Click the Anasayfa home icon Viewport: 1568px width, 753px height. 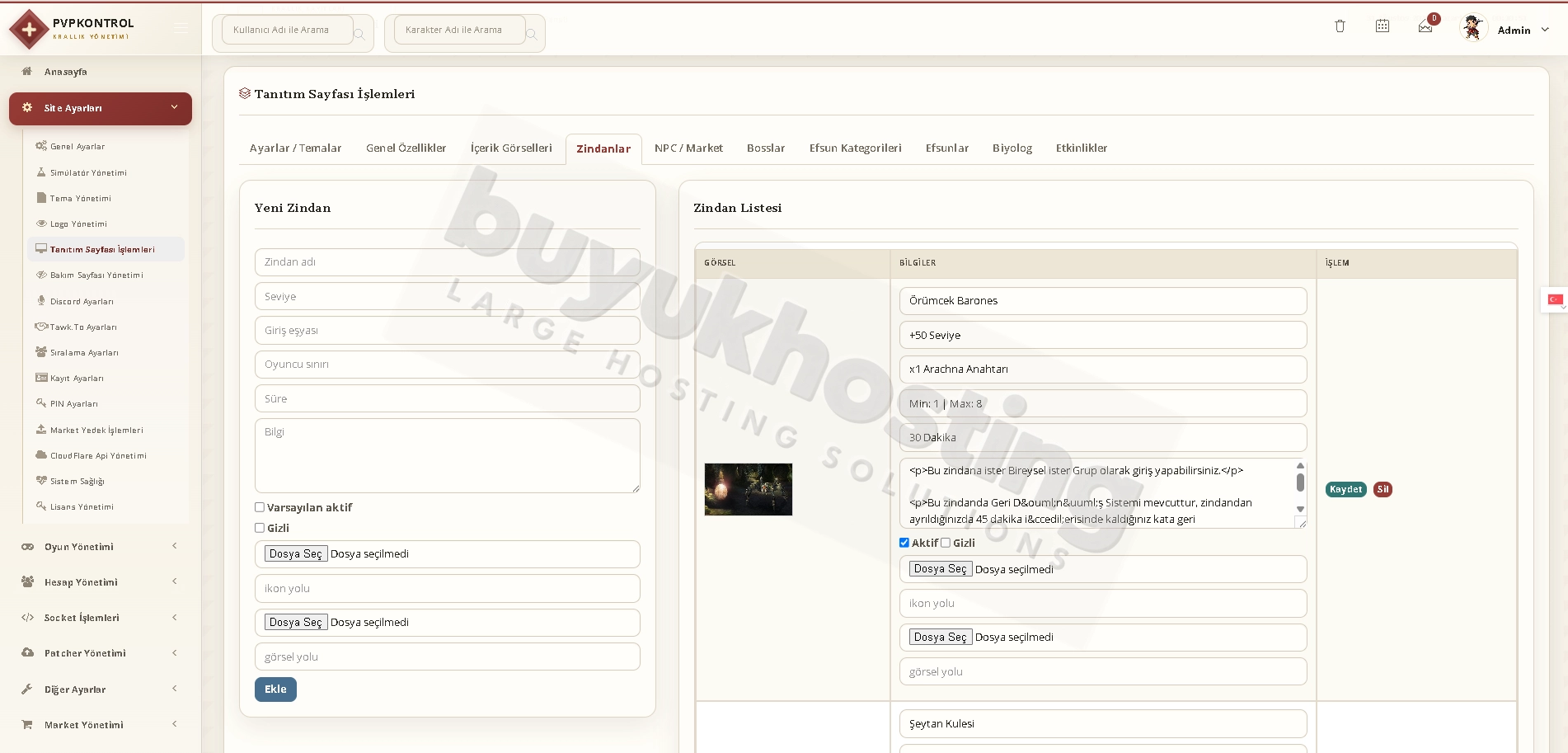tap(27, 71)
